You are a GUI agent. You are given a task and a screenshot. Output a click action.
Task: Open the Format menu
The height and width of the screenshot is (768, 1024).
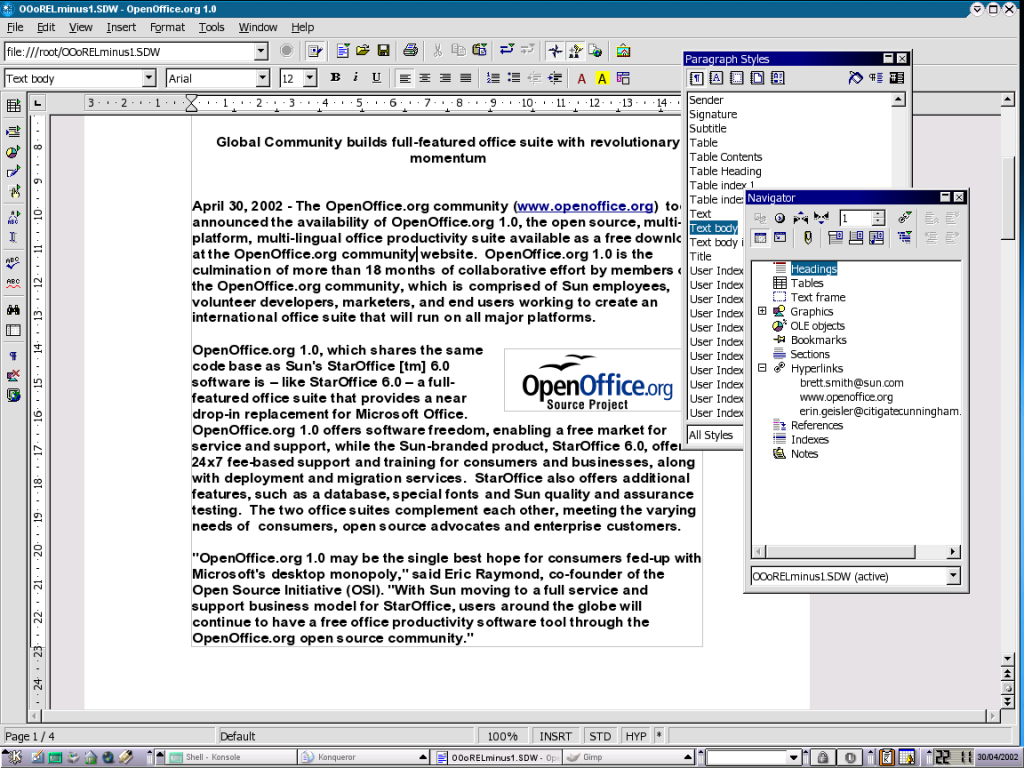click(x=167, y=27)
